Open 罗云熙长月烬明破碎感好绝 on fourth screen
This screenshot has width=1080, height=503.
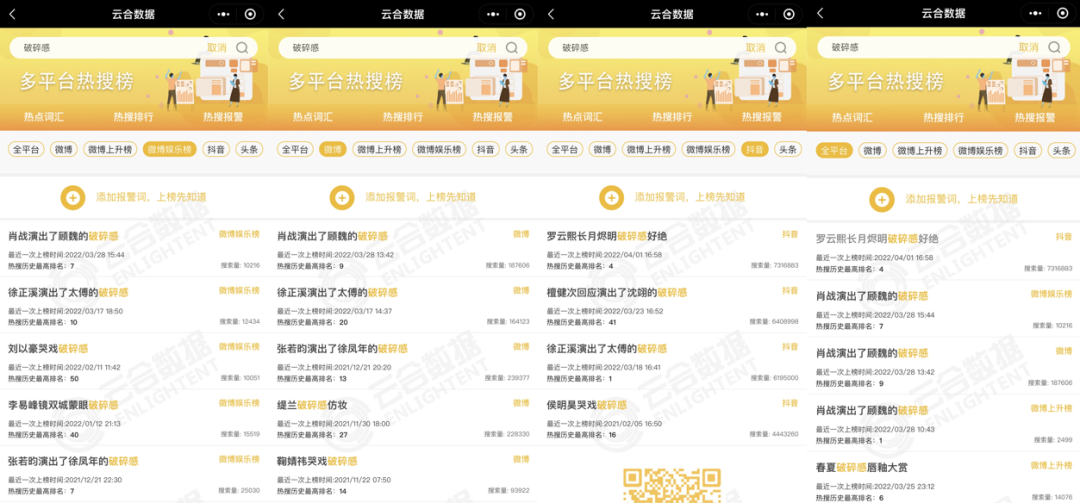(x=944, y=252)
